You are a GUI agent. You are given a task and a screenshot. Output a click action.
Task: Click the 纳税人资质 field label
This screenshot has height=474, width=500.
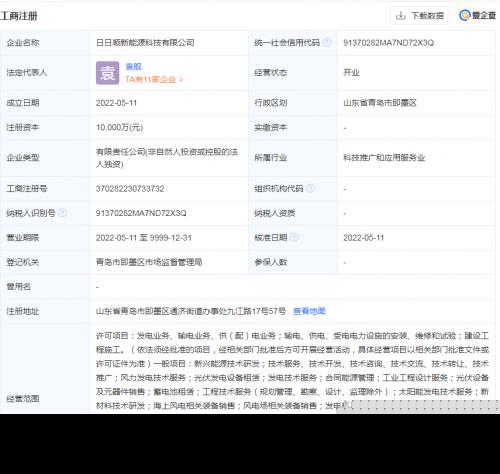[275, 213]
